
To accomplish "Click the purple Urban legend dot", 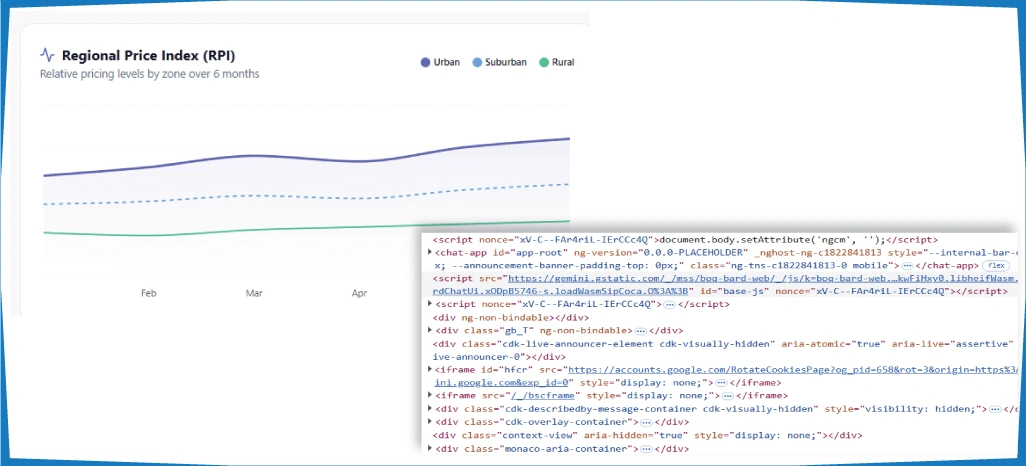I will click(426, 62).
